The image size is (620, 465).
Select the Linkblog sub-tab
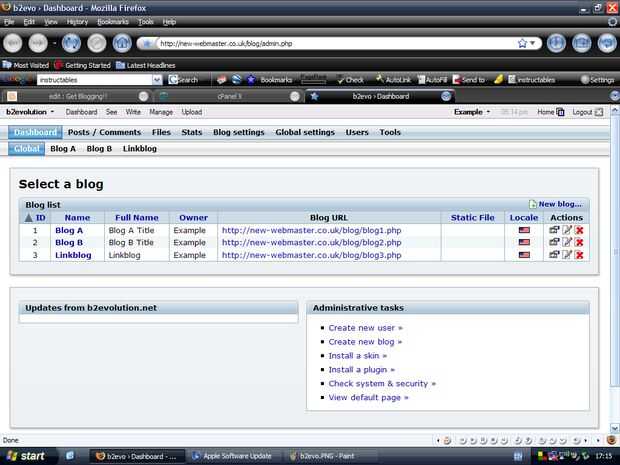[140, 149]
